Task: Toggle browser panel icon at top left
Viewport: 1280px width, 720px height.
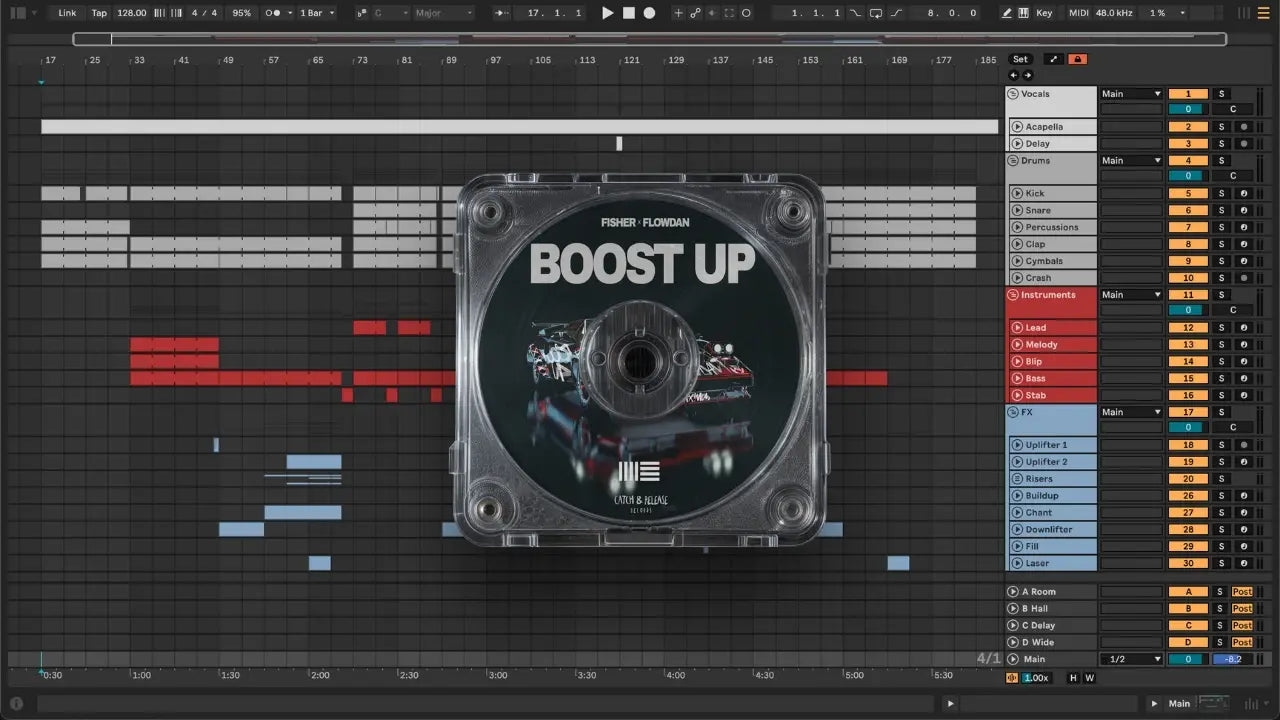Action: coord(17,13)
